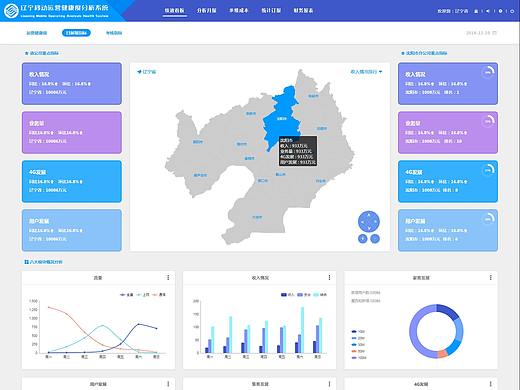The height and width of the screenshot is (390, 520).
Task: Pan map up with the navigation pad arrow
Action: coord(369,215)
